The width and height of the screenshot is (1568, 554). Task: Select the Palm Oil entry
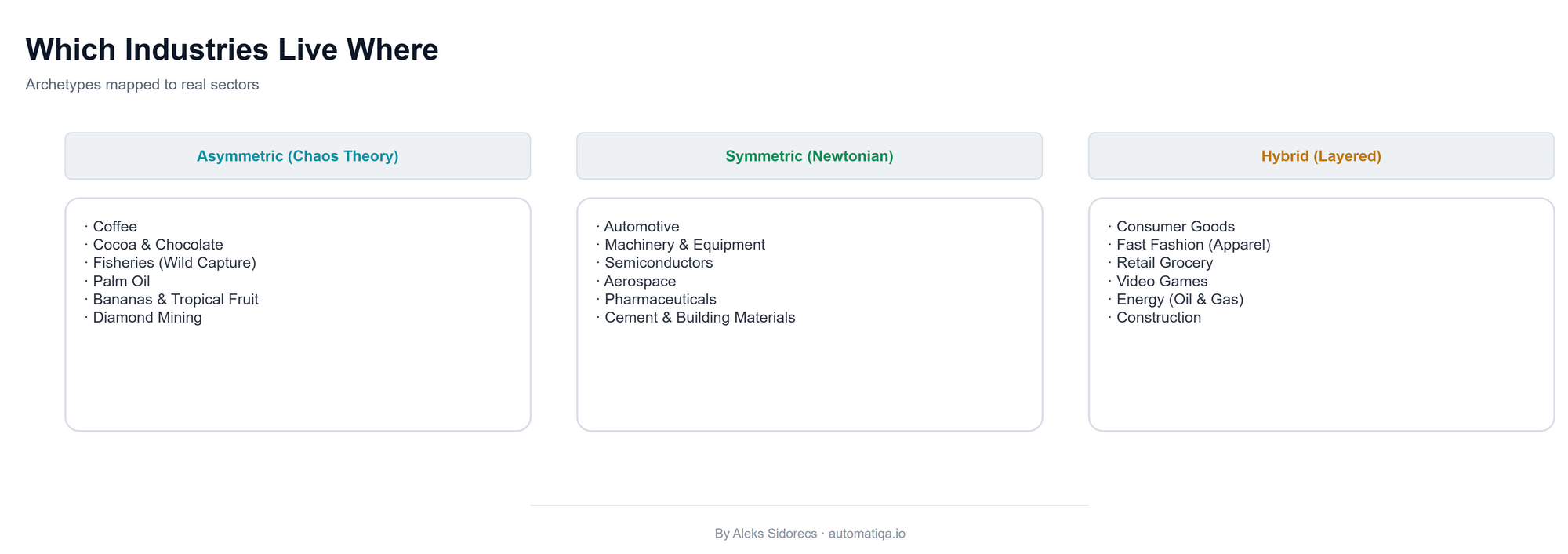coord(121,281)
